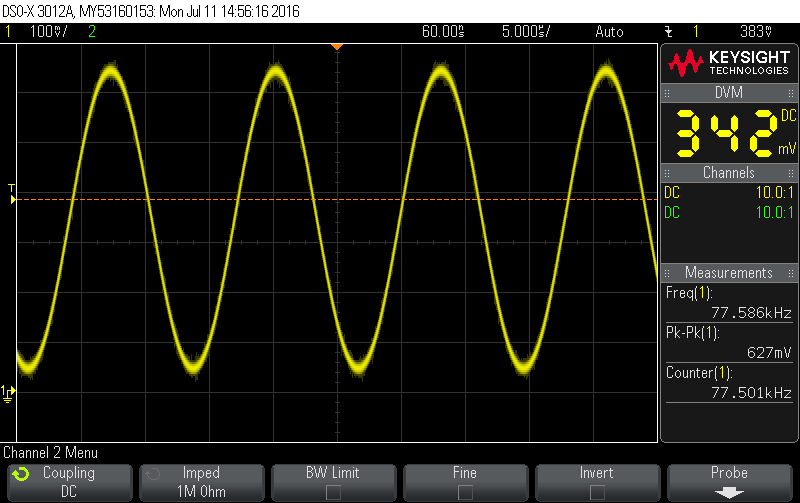Click the Probe down arrow icon
Screen dimensions: 800x503
coord(729,492)
